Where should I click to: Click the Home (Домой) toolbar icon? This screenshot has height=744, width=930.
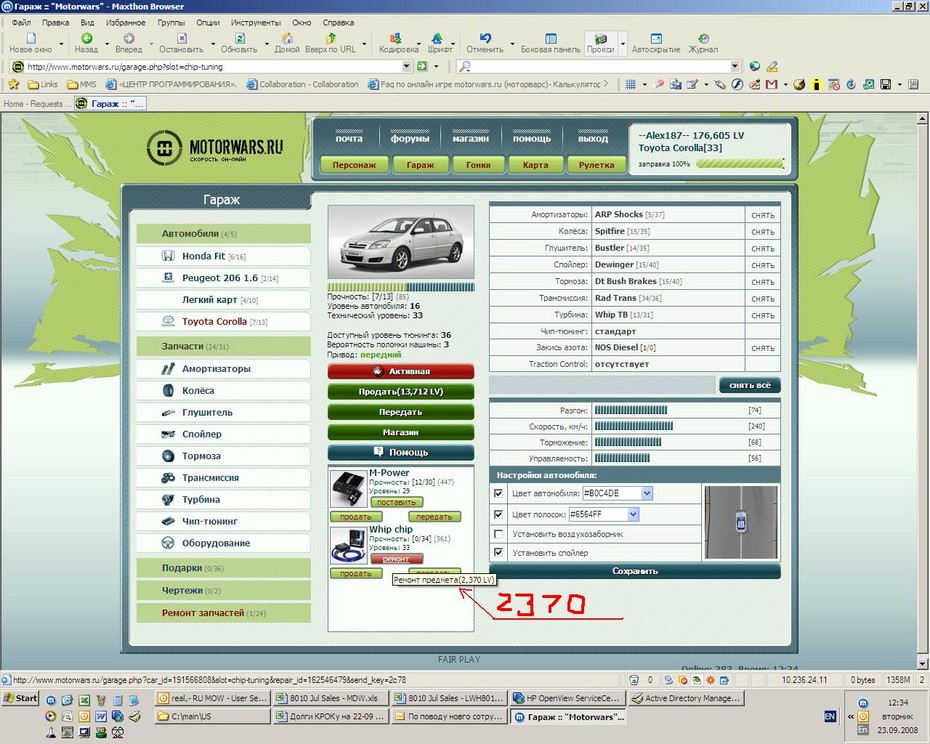[x=287, y=38]
